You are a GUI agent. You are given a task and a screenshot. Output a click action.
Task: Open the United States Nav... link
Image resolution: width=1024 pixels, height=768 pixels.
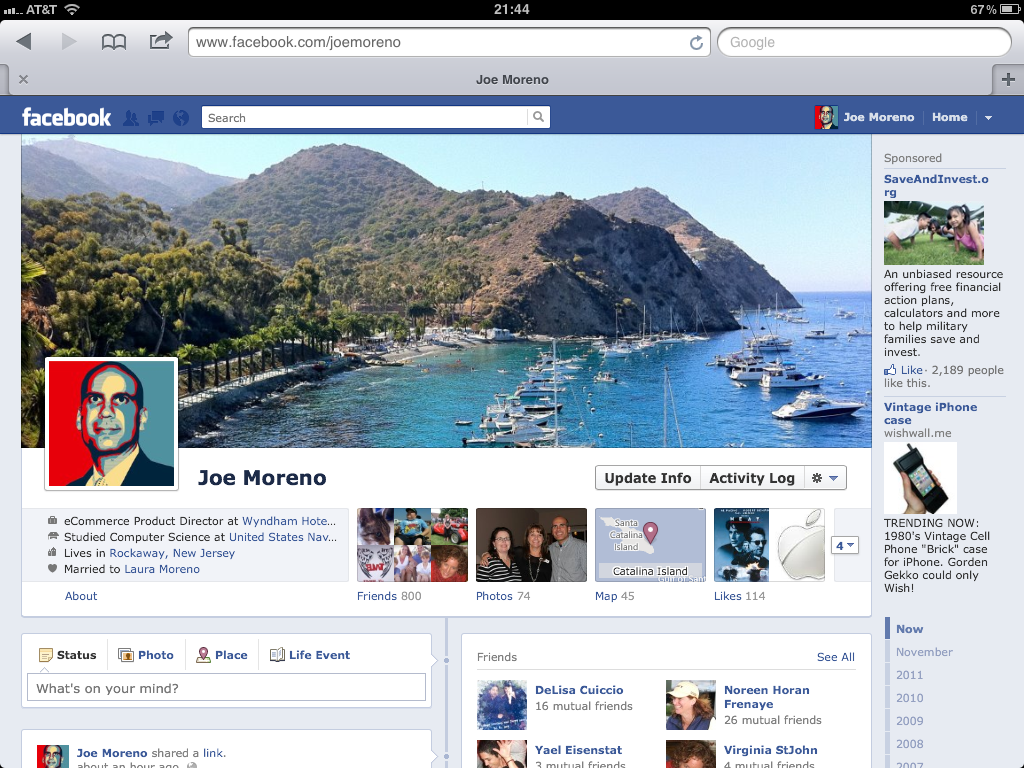coord(283,537)
